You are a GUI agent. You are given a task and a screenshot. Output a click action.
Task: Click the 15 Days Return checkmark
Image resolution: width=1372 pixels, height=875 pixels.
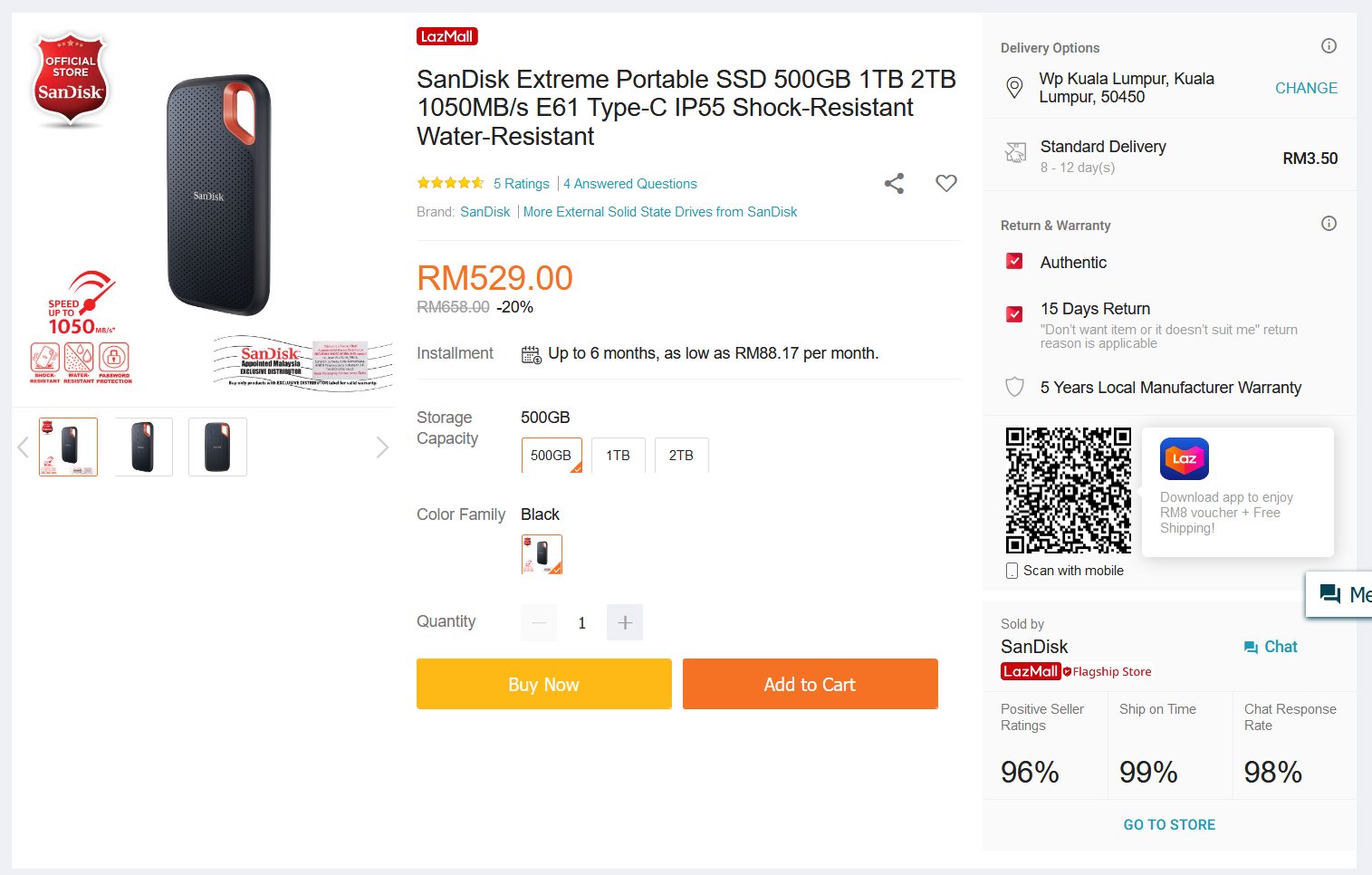(x=1015, y=314)
